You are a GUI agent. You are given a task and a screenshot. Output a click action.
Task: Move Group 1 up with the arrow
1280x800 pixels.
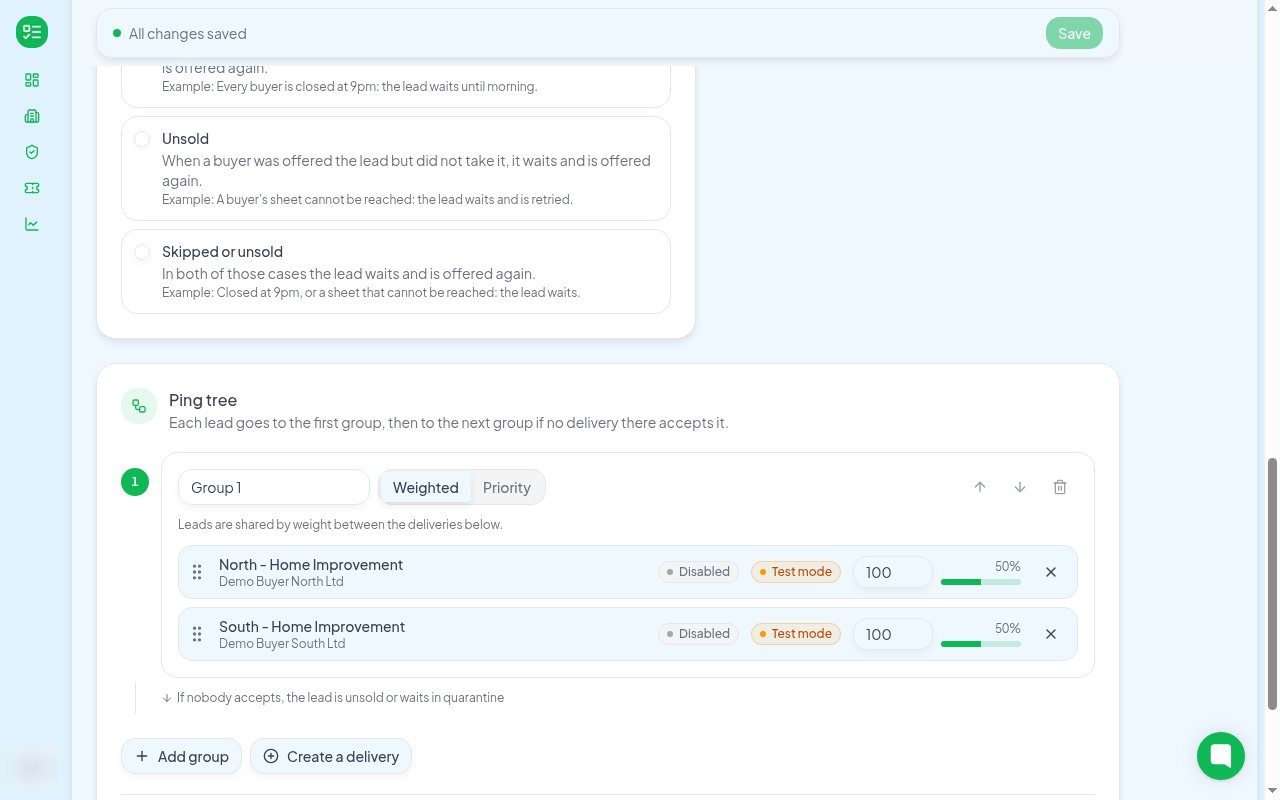[x=980, y=487]
